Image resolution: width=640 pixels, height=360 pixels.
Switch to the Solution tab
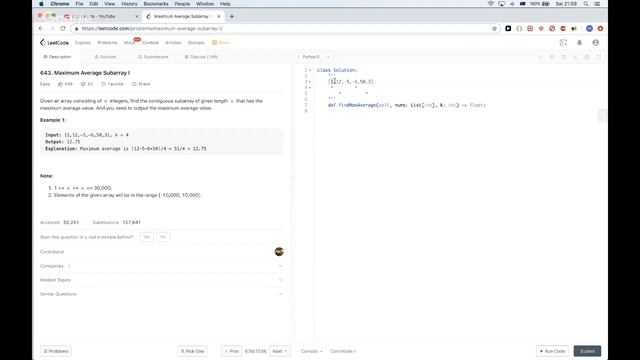[105, 57]
